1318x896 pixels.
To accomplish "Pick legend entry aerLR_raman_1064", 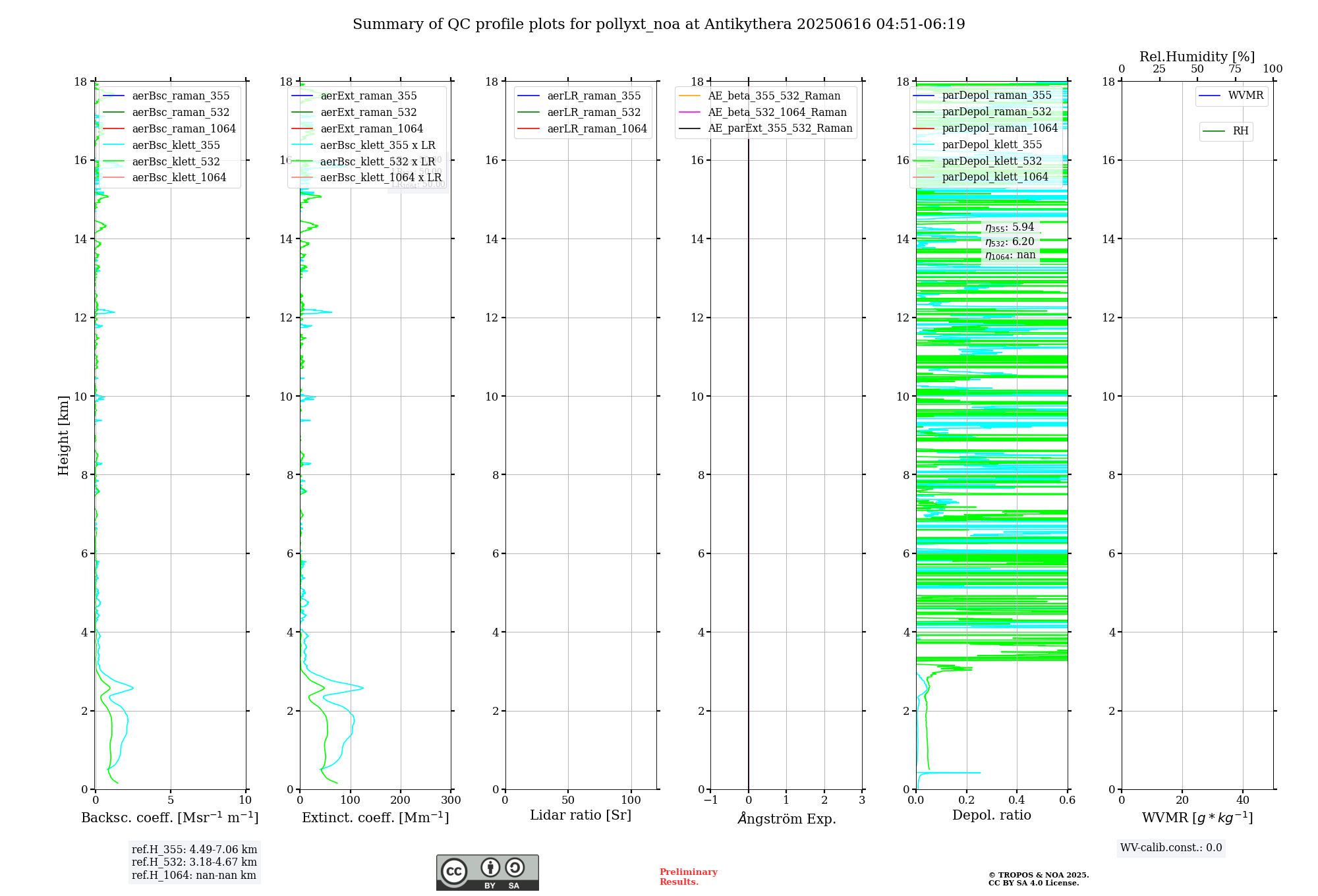I will tap(583, 129).
